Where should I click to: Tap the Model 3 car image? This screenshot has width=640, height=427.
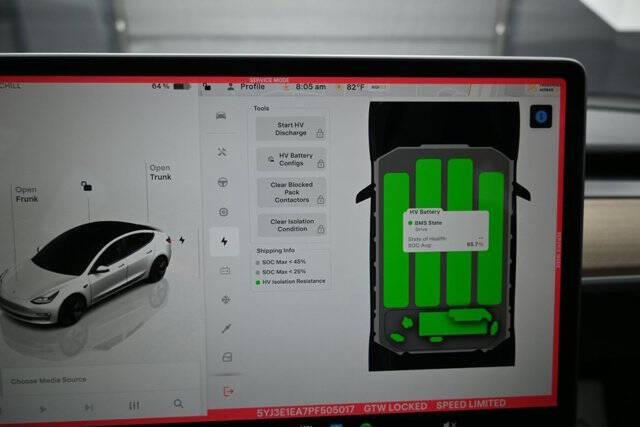point(86,272)
